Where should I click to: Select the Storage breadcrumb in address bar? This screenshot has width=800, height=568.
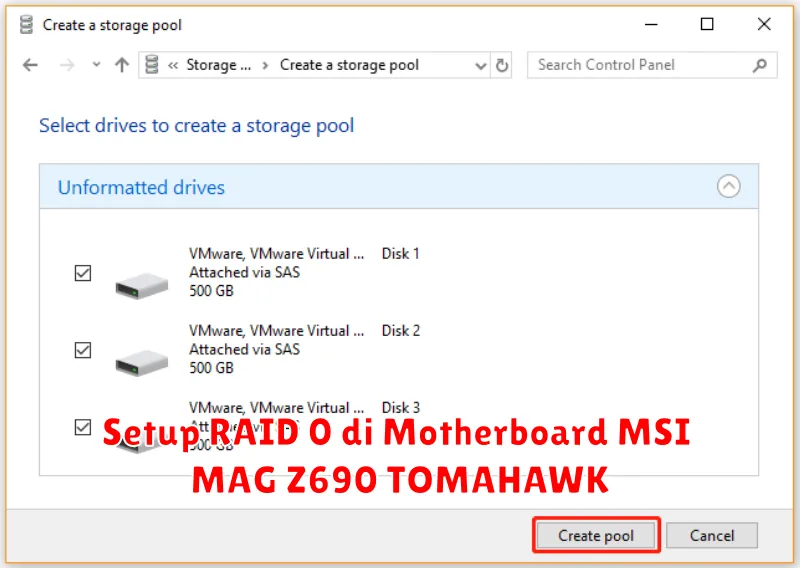(x=211, y=65)
